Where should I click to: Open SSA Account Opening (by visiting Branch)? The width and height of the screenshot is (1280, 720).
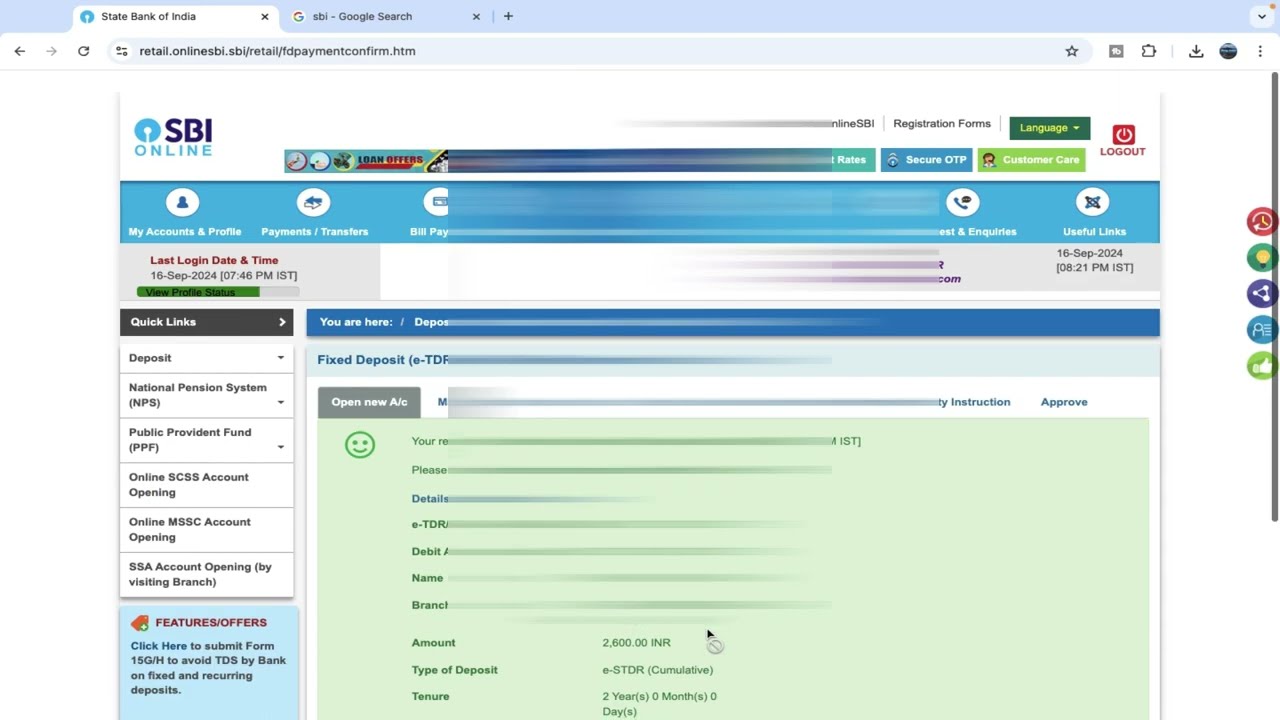207,575
